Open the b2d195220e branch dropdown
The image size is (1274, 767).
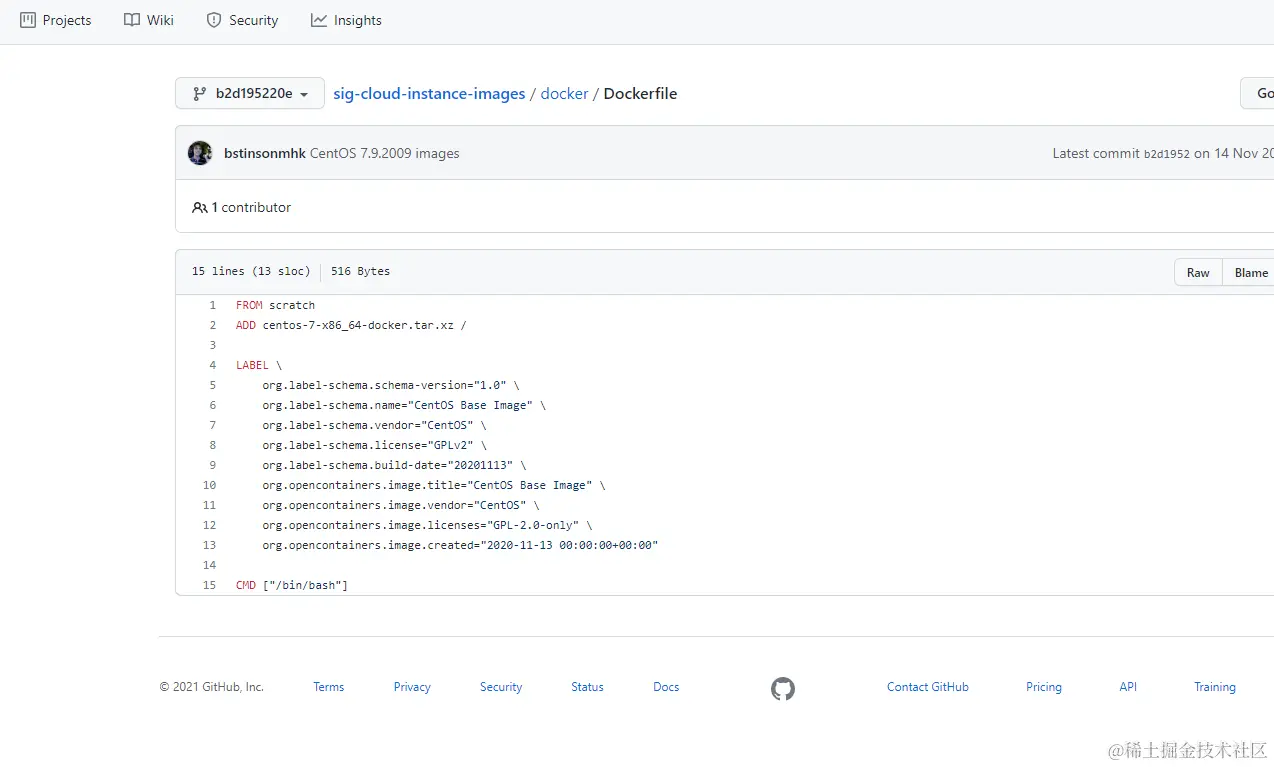coord(250,94)
